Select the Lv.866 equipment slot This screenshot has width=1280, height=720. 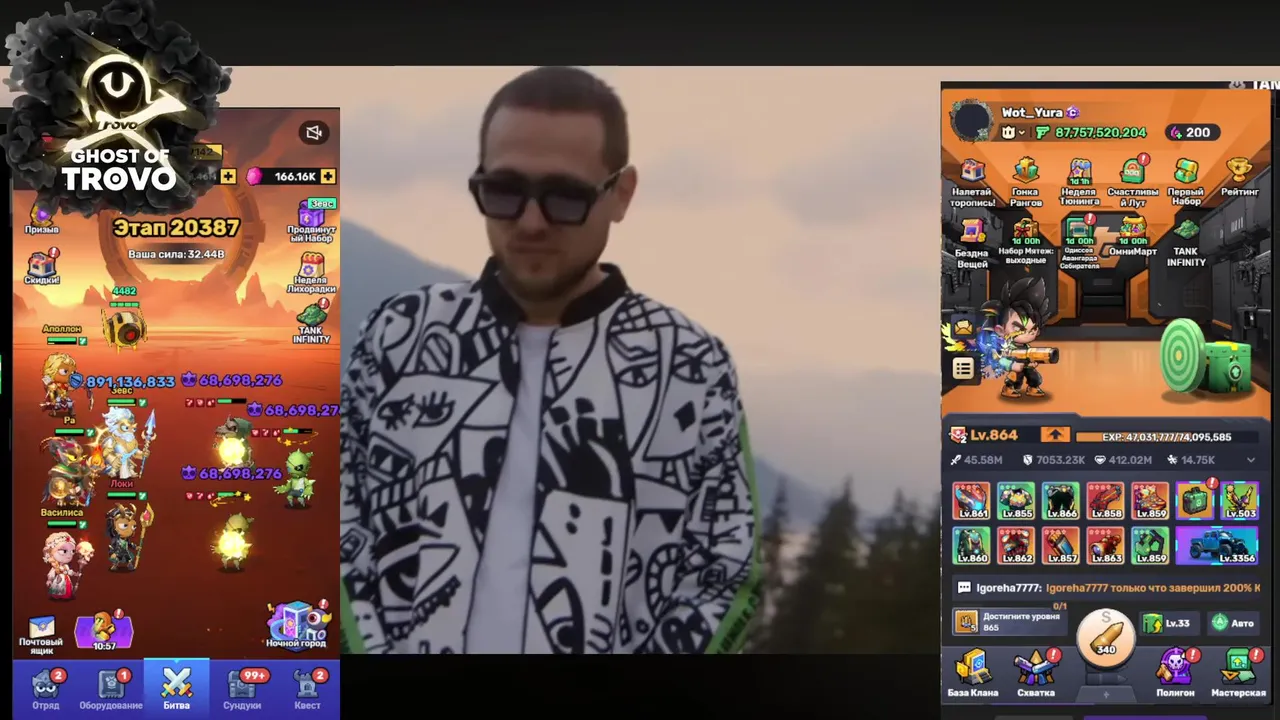pos(1061,501)
